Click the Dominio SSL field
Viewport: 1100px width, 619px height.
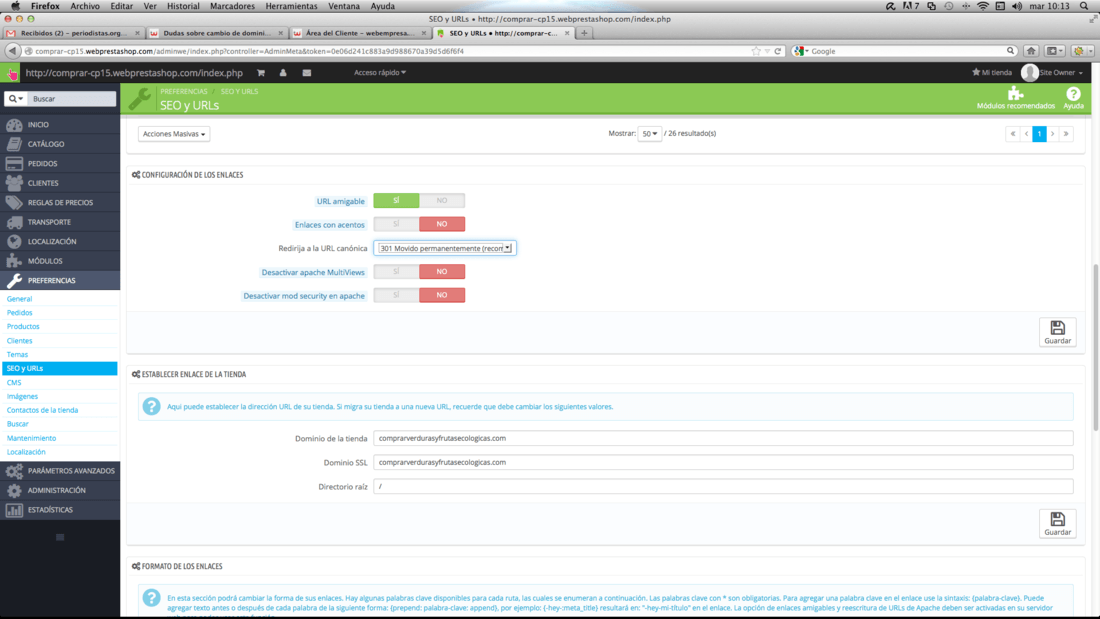point(723,462)
